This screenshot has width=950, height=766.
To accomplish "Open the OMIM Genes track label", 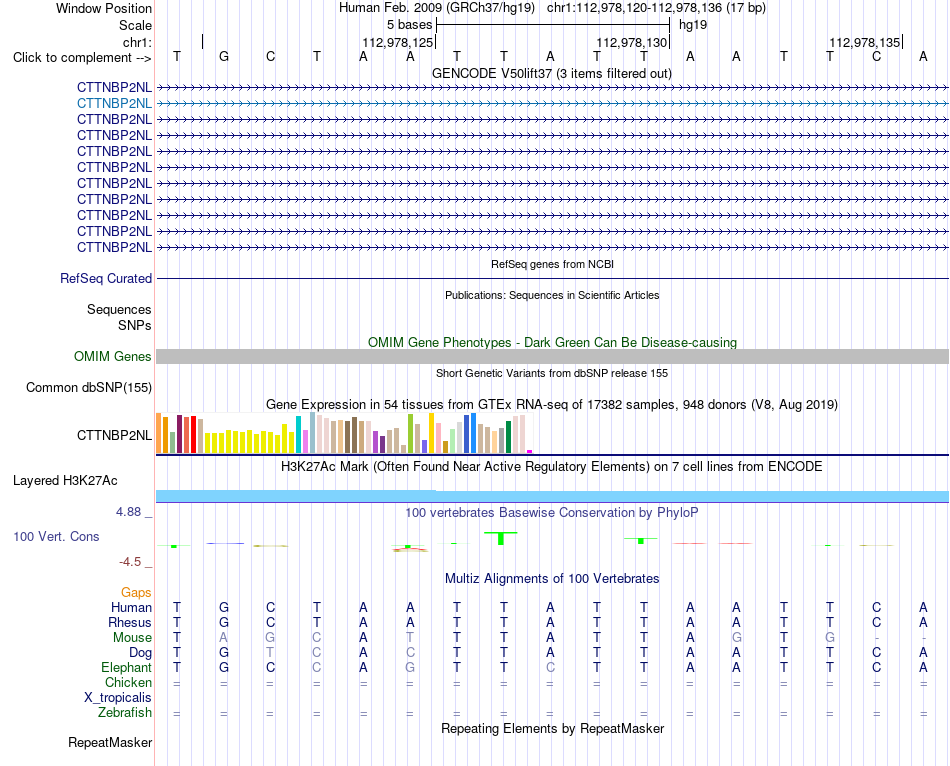I will pyautogui.click(x=112, y=356).
